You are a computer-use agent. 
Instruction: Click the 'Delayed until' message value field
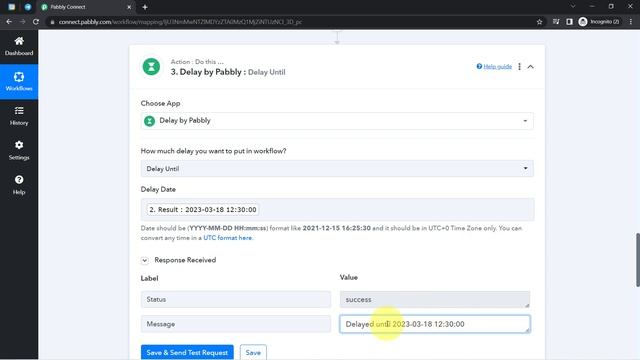[x=435, y=324]
